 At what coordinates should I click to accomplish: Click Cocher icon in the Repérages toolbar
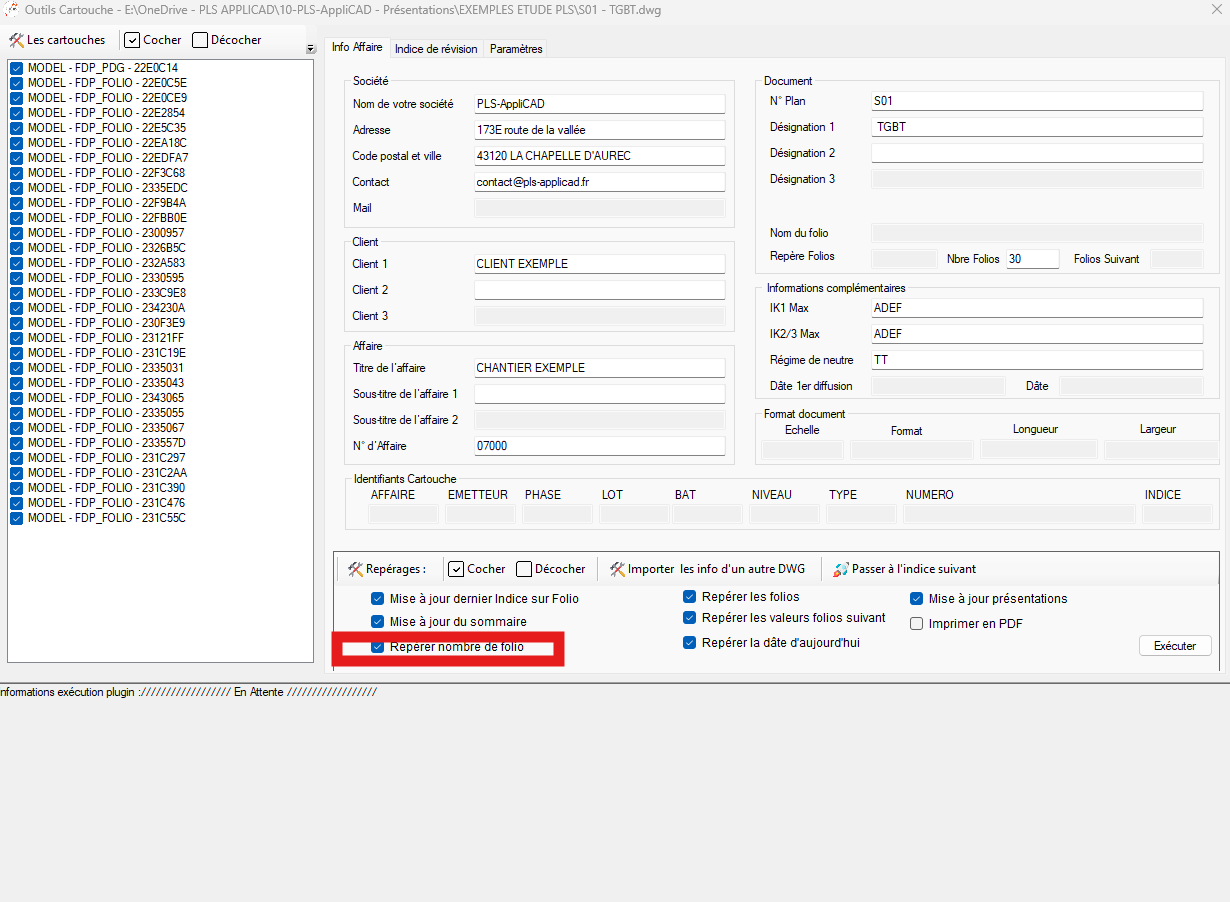coord(456,569)
